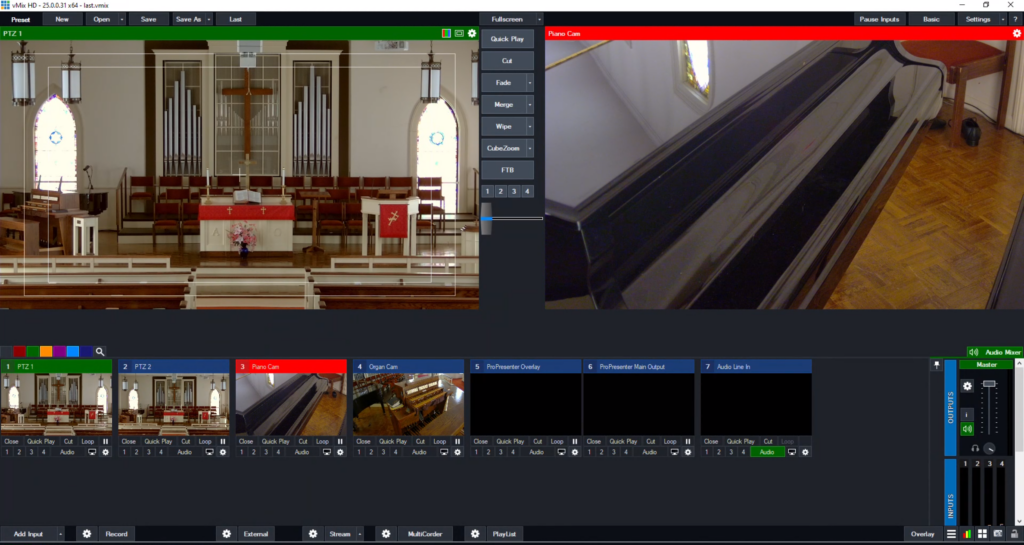Click the Preset menu item
Viewport: 1024px width, 545px height.
(x=20, y=19)
